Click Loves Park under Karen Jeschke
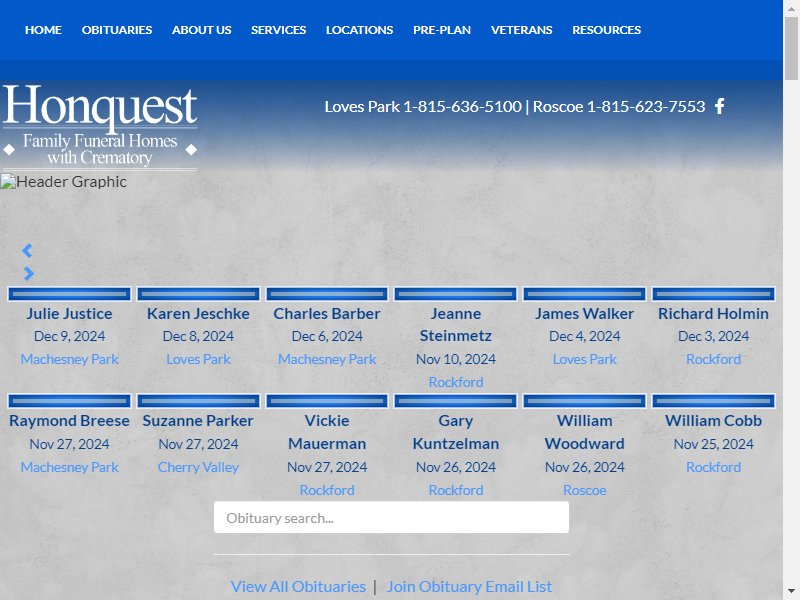Viewport: 800px width, 600px height. click(198, 359)
